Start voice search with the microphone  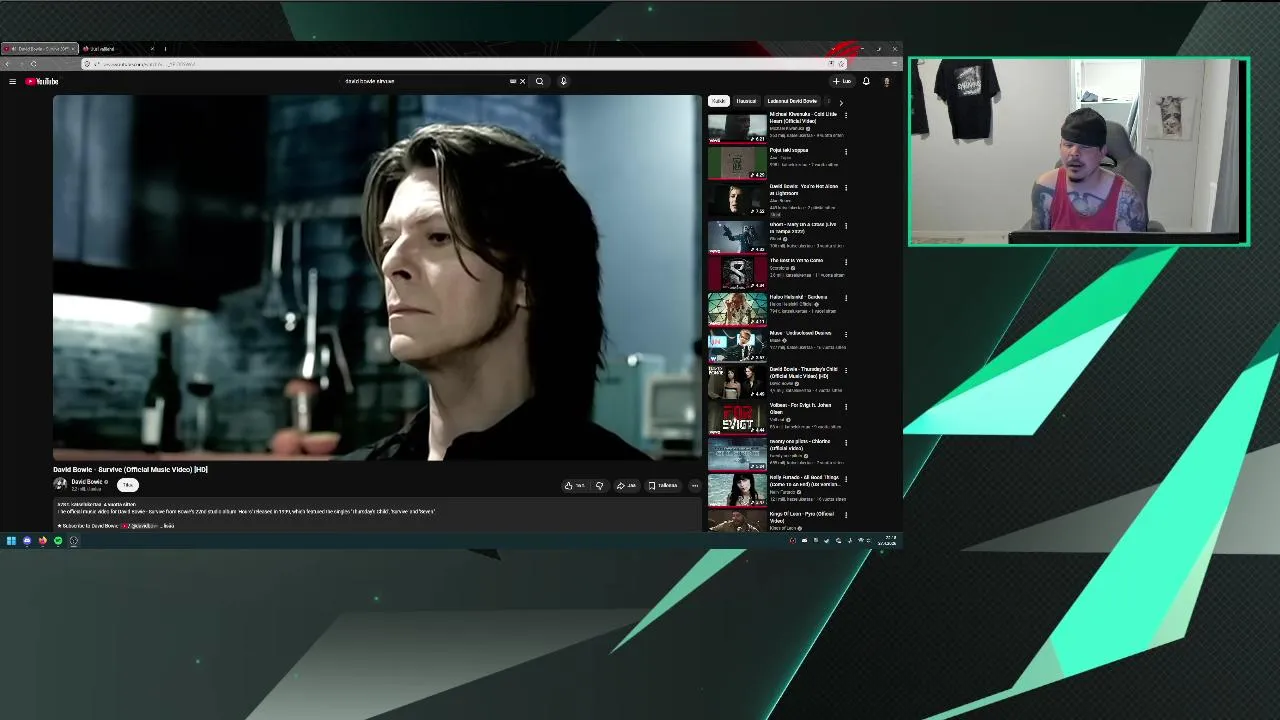point(563,81)
